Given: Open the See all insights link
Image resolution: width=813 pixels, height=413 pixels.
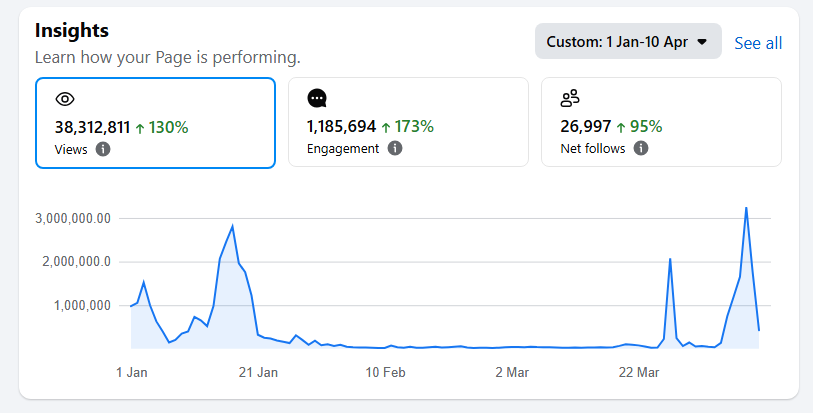Looking at the screenshot, I should tap(758, 43).
